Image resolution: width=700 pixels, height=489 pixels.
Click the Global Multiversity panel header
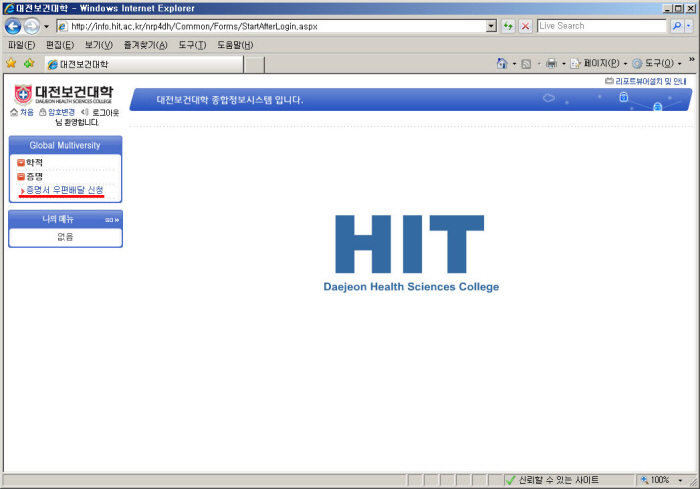tap(65, 145)
